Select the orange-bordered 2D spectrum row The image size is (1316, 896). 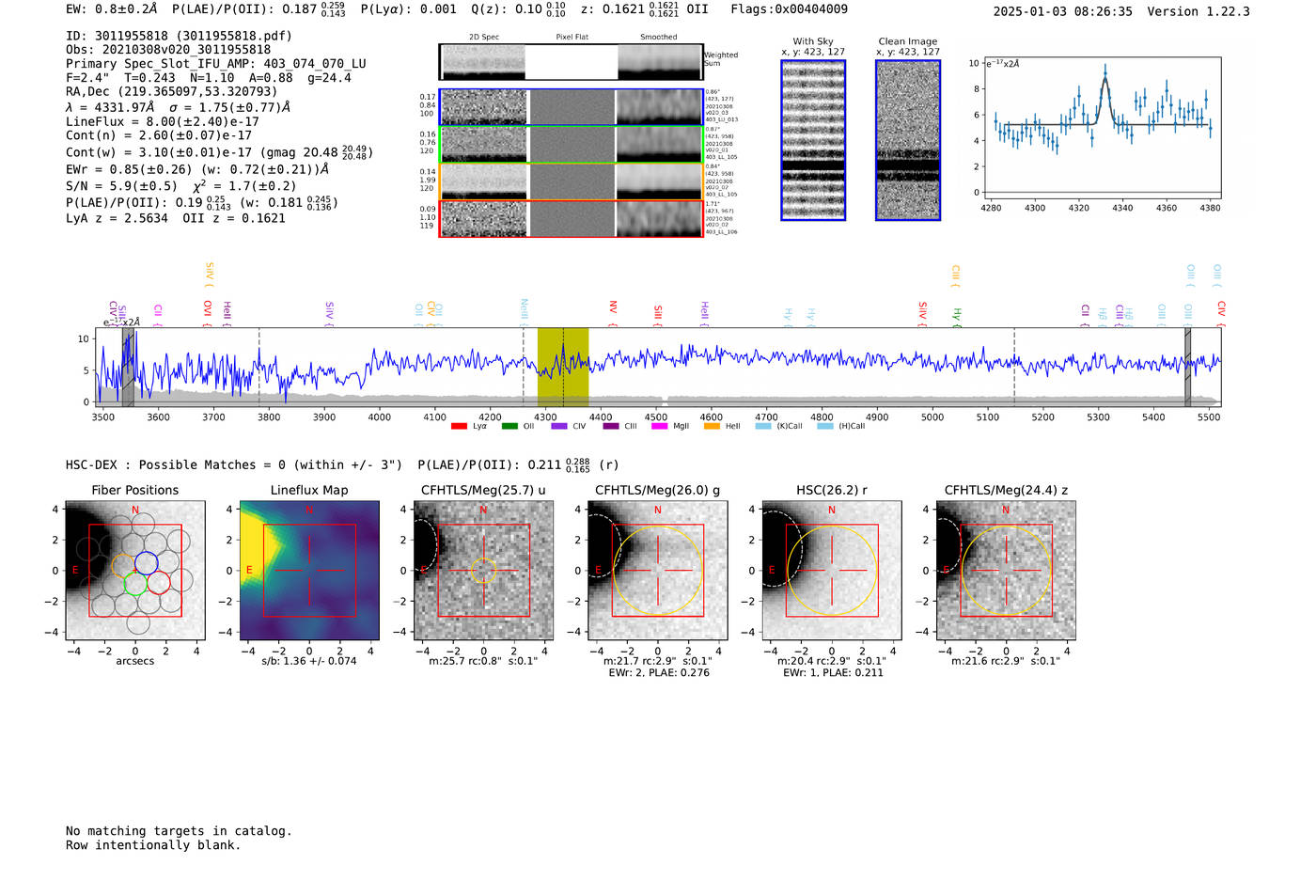point(572,181)
